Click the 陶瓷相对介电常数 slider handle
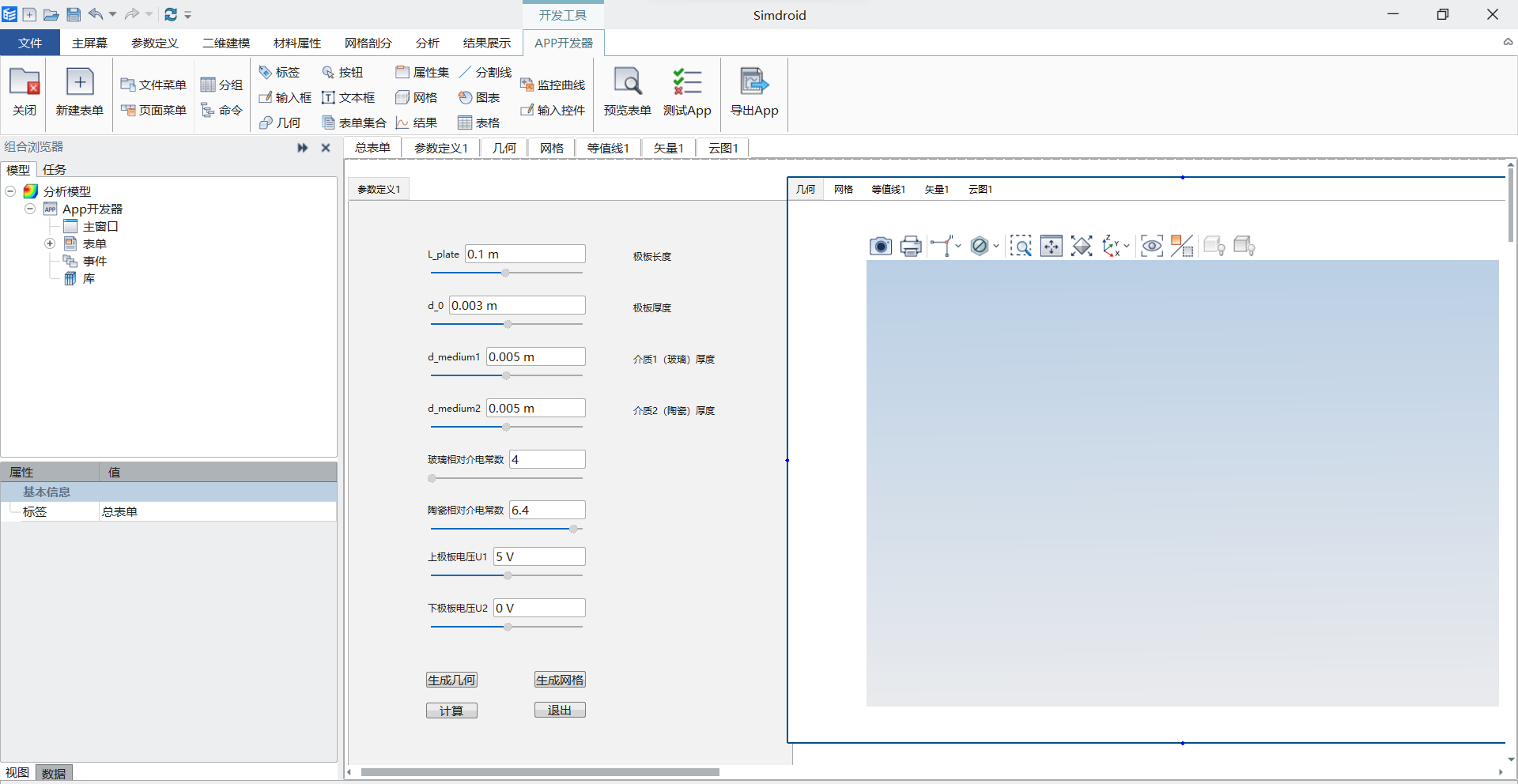 pyautogui.click(x=574, y=529)
